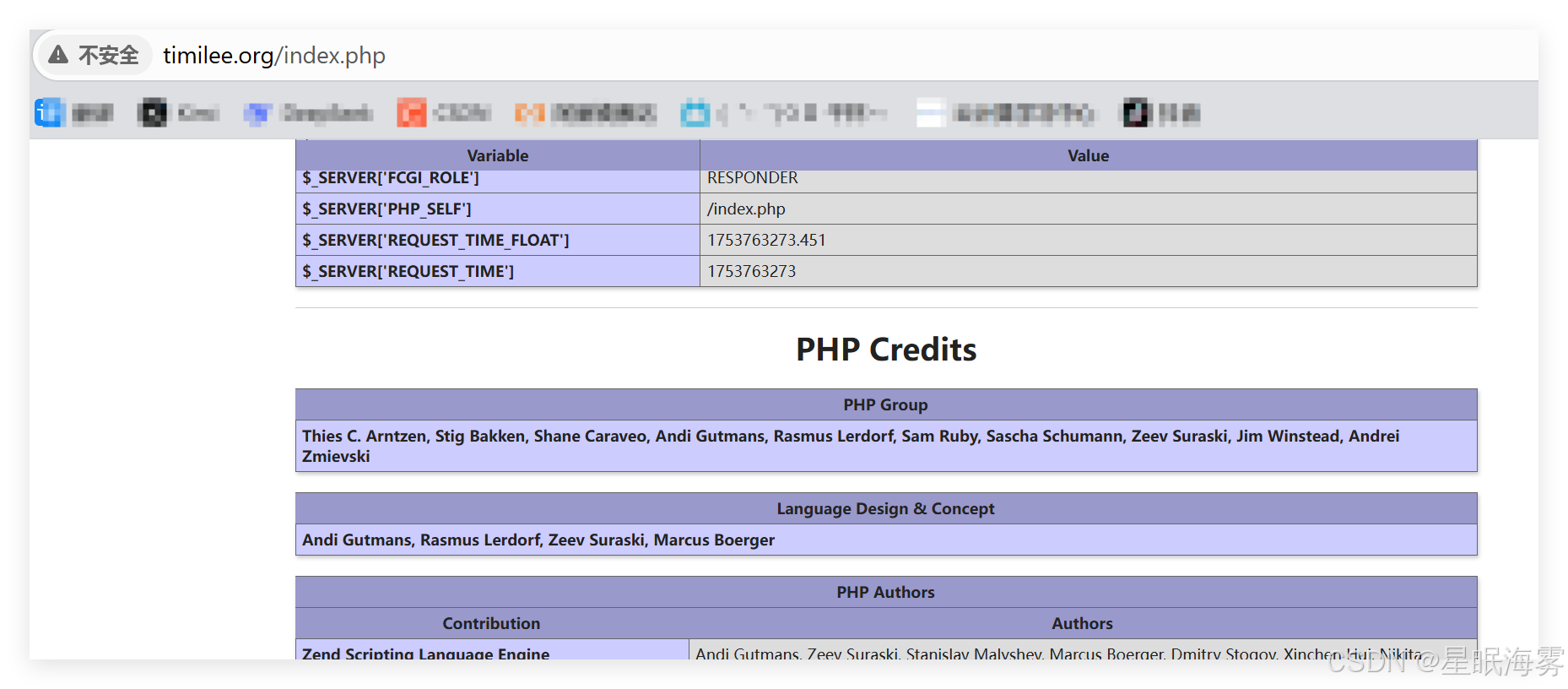
Task: Select the /index.php value cell
Action: tap(1089, 209)
